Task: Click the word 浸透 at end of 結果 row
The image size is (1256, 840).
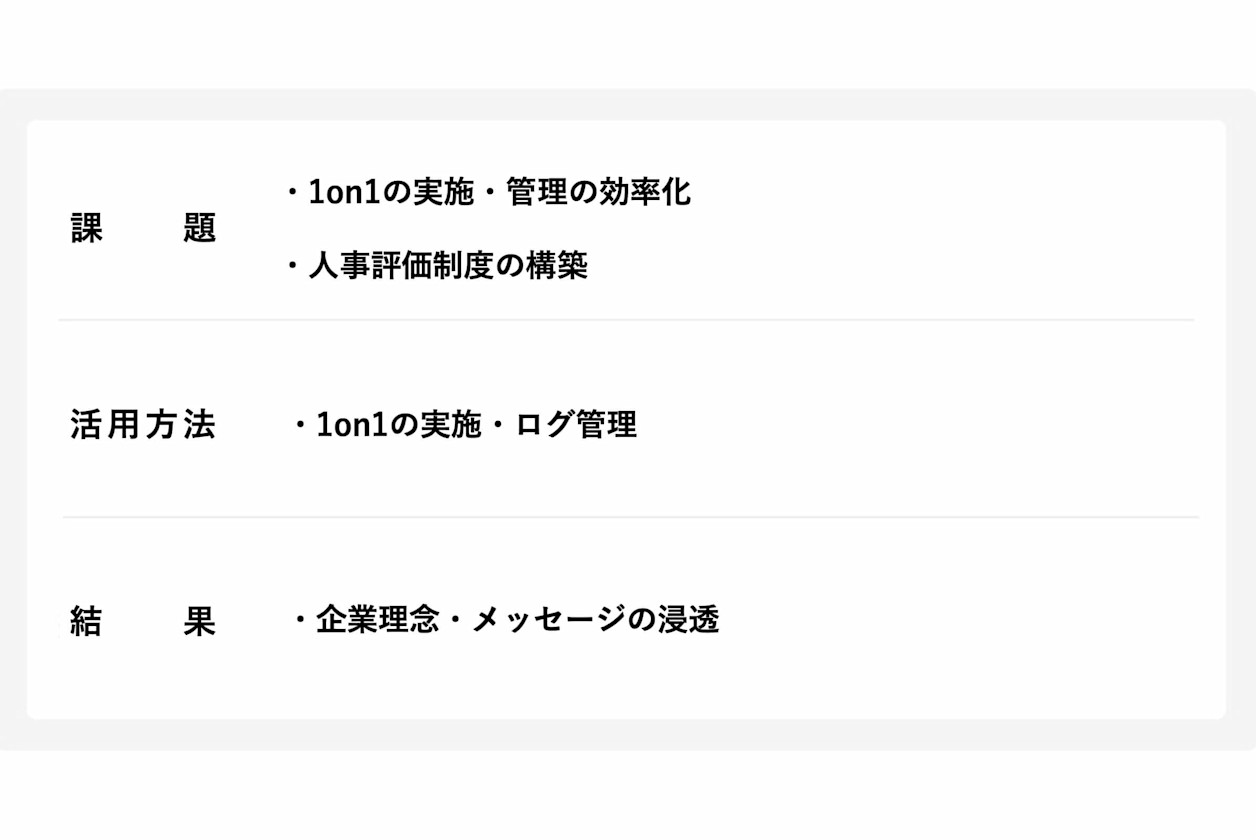Action: pos(689,620)
